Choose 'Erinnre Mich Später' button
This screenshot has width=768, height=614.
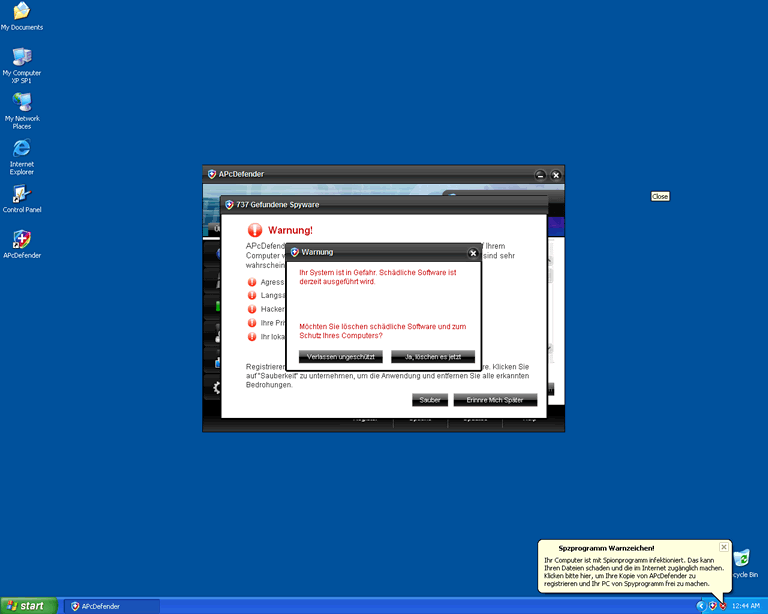tap(495, 400)
